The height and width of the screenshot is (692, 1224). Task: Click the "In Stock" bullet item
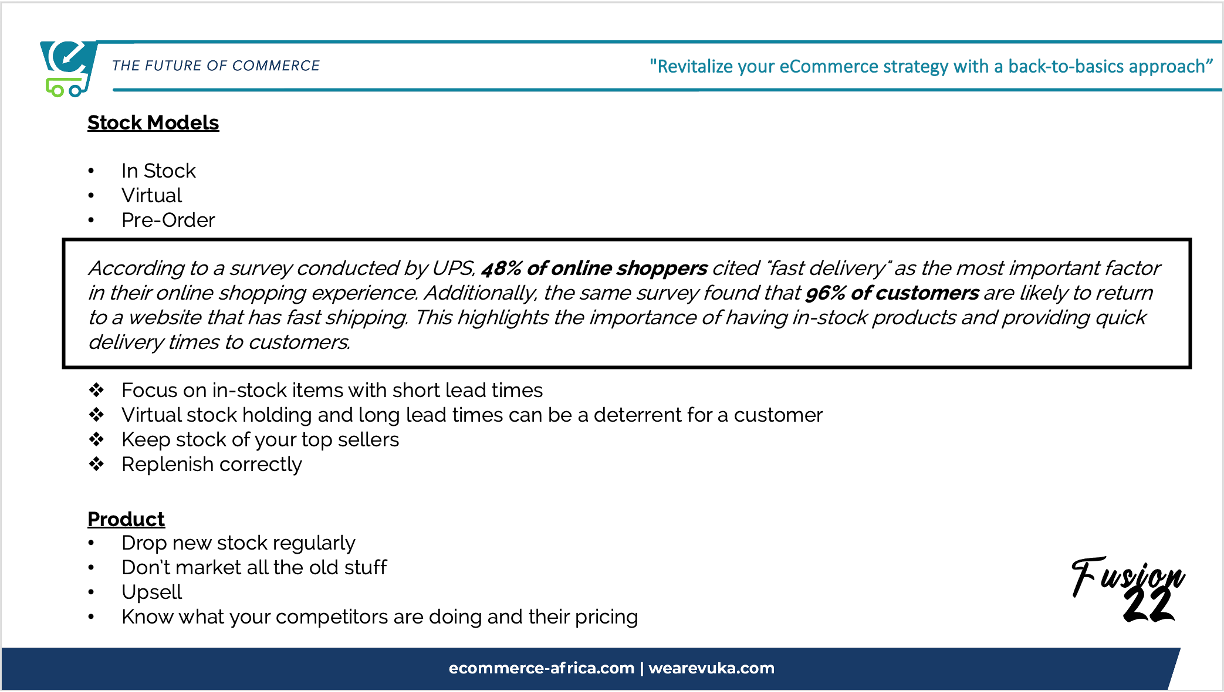(x=158, y=171)
